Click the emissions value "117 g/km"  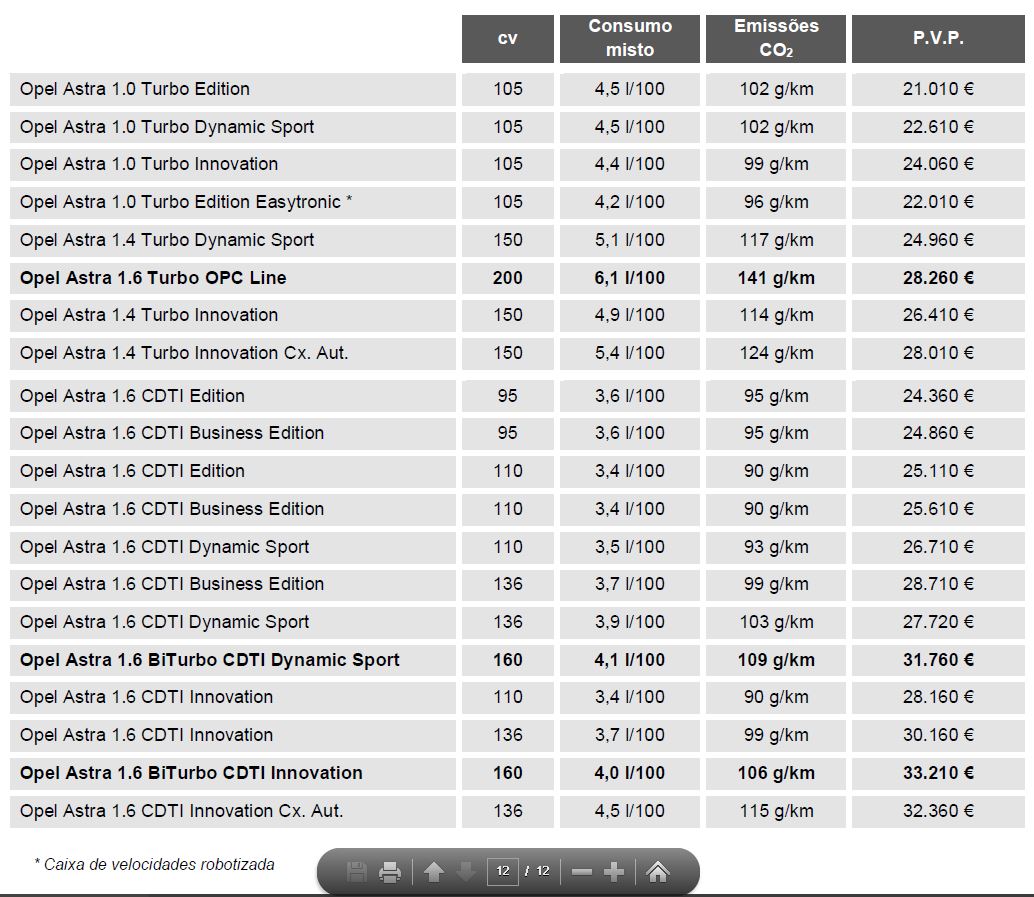click(x=776, y=240)
